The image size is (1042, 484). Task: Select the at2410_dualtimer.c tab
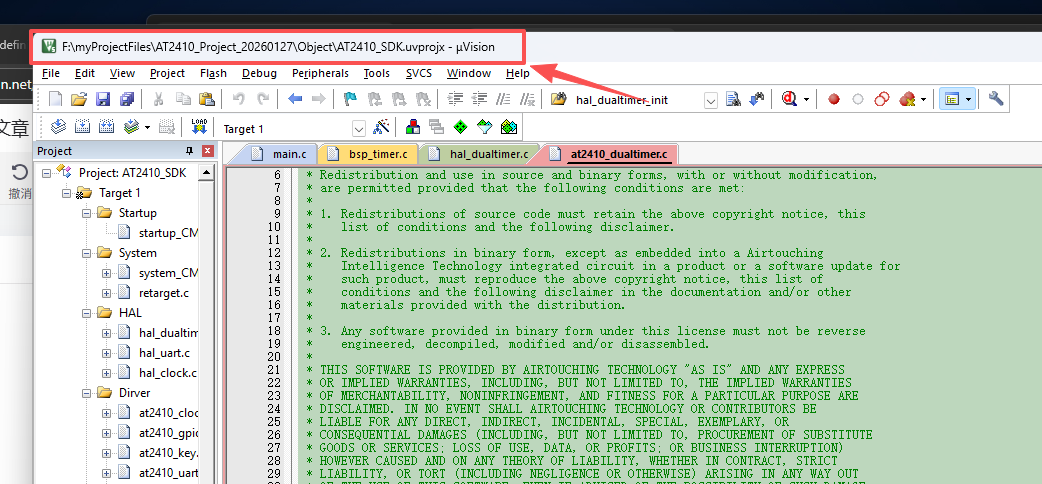[x=611, y=154]
